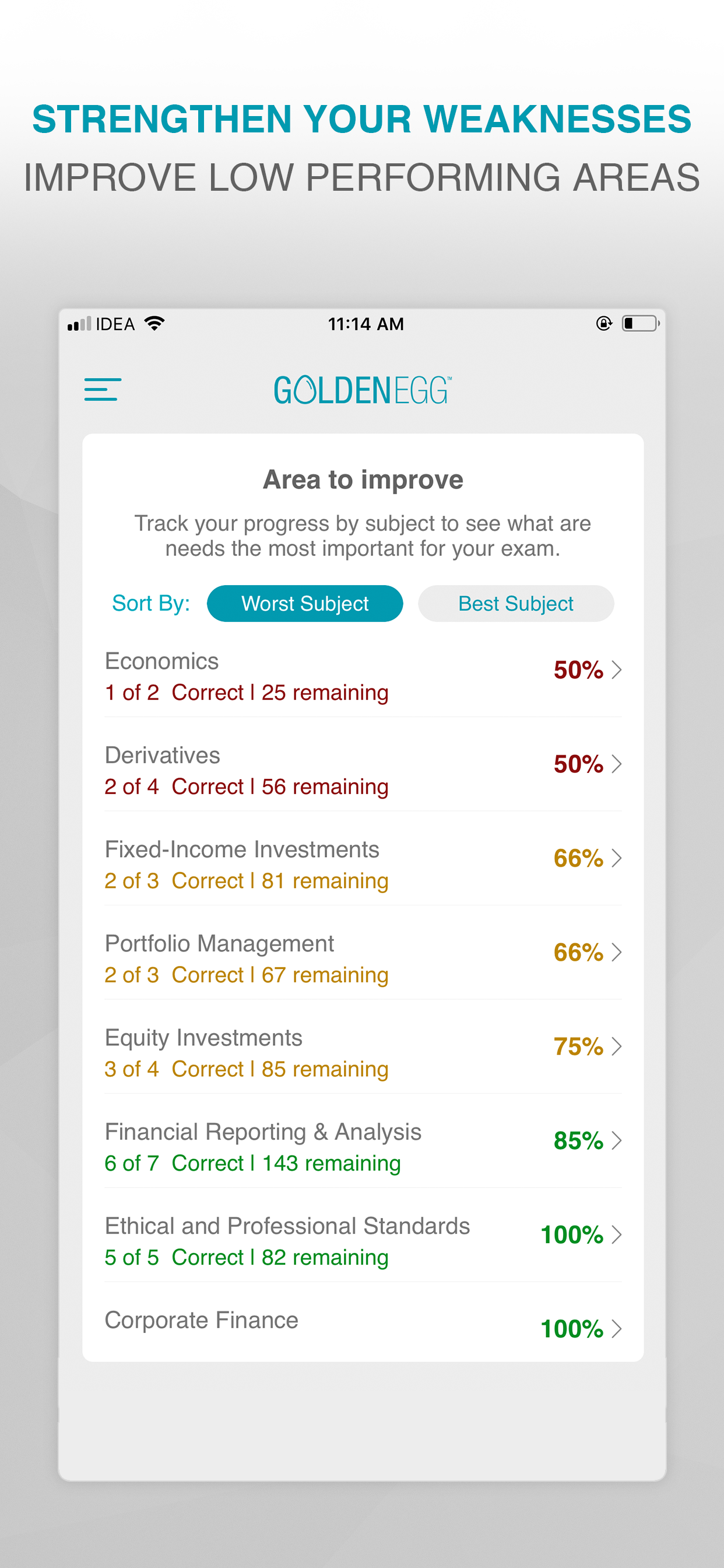Sort by Worst Subject
Image resolution: width=724 pixels, height=1568 pixels.
tap(305, 603)
